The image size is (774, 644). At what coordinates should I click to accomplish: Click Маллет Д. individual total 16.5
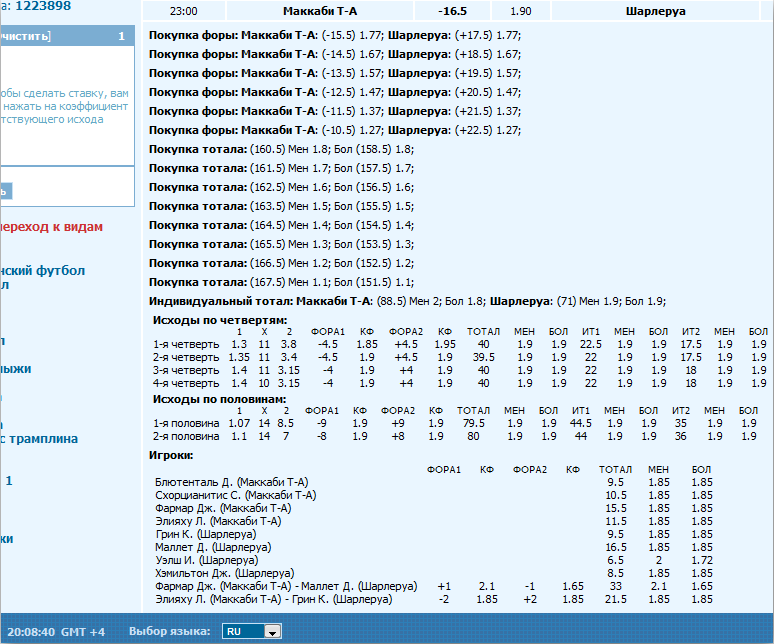click(x=616, y=547)
